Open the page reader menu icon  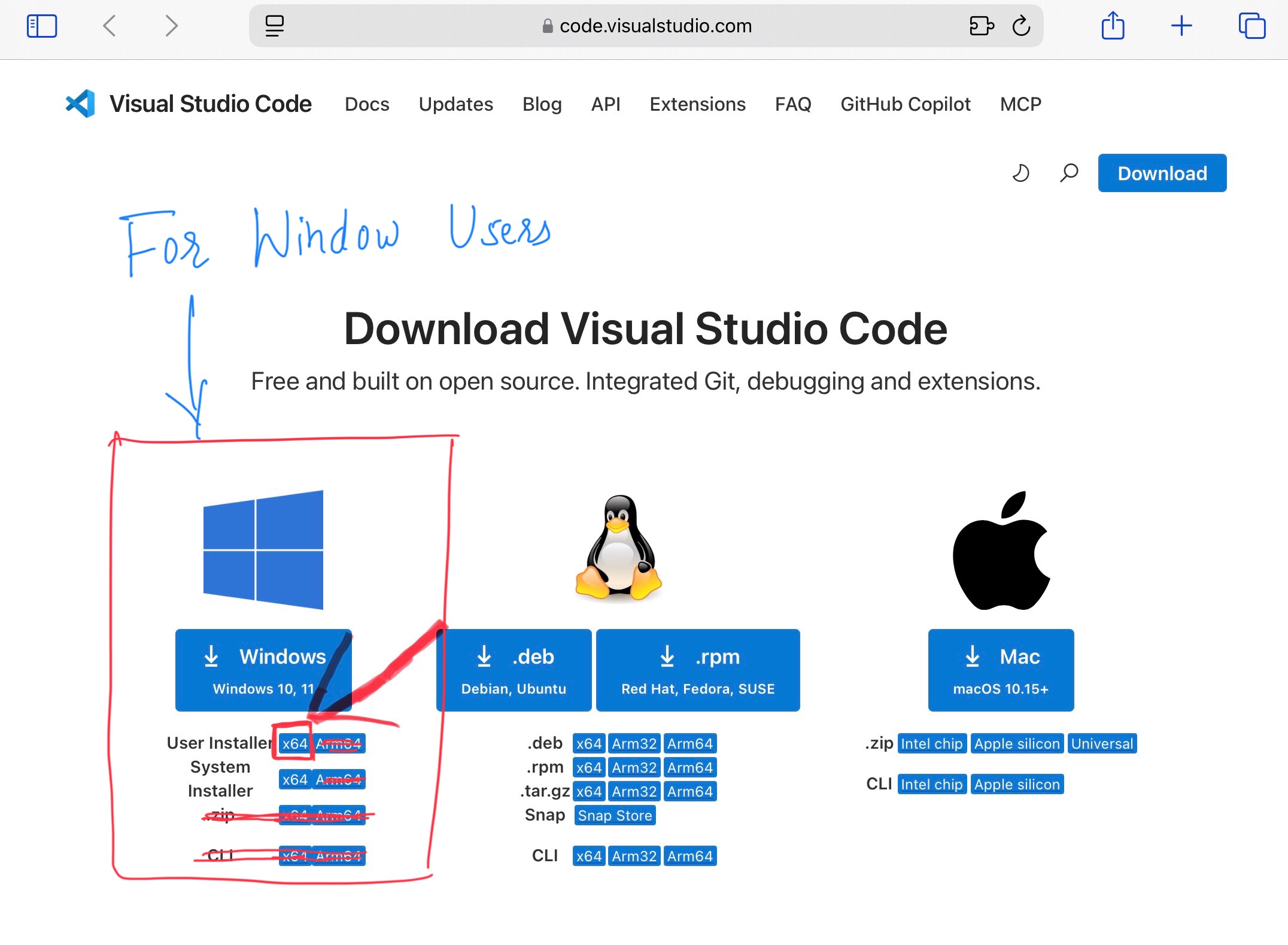(x=275, y=26)
